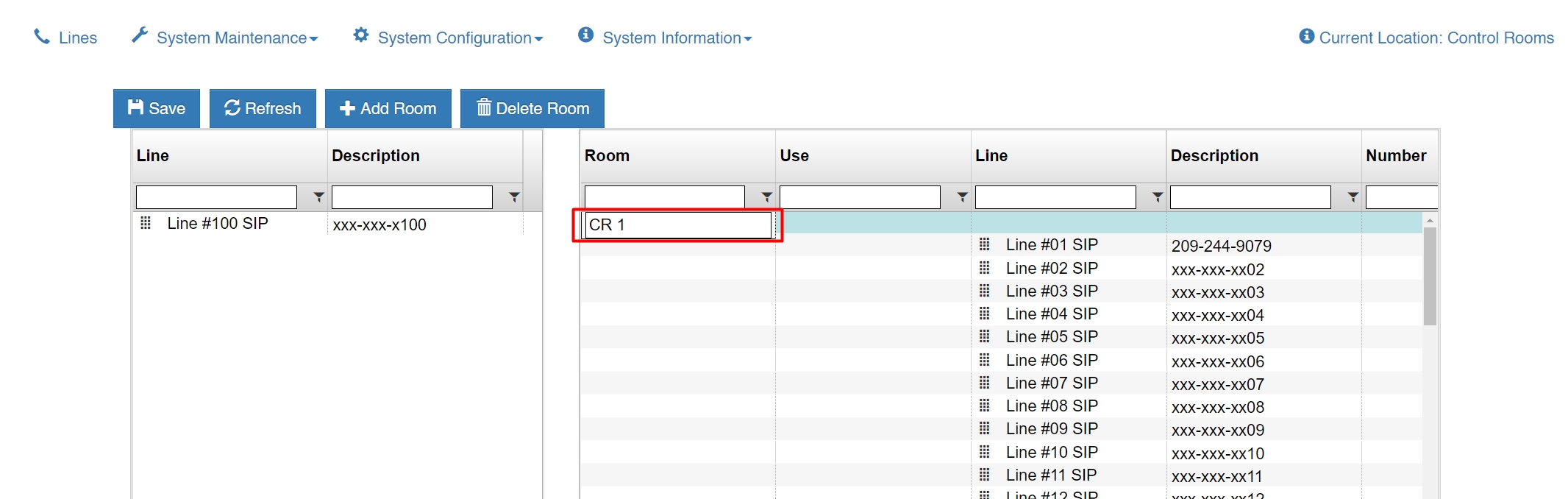Focus the Number filter text box
The height and width of the screenshot is (499, 1568).
1402,197
